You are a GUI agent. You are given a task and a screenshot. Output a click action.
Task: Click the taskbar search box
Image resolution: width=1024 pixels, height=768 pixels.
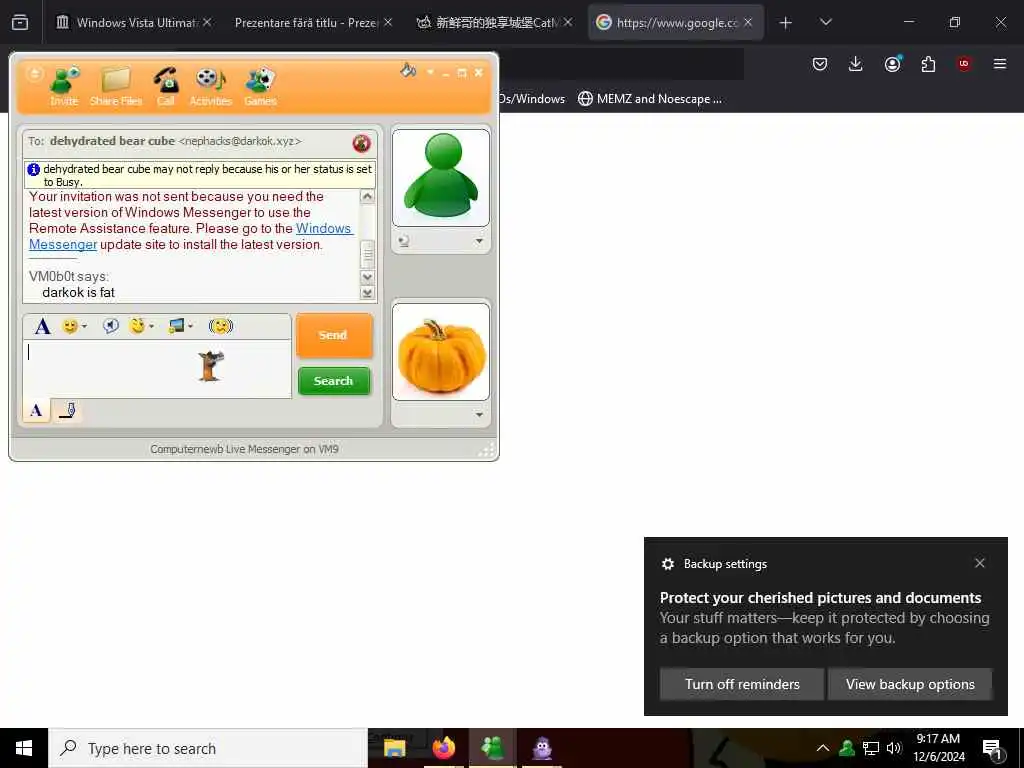(208, 748)
